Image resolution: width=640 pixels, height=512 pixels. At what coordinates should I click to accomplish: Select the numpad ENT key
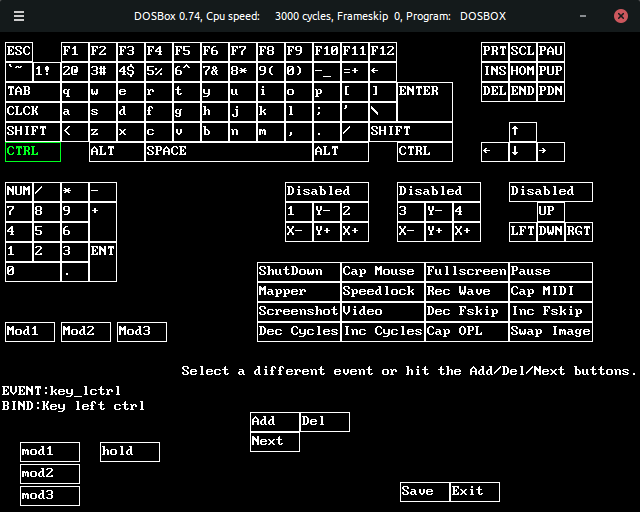103,262
